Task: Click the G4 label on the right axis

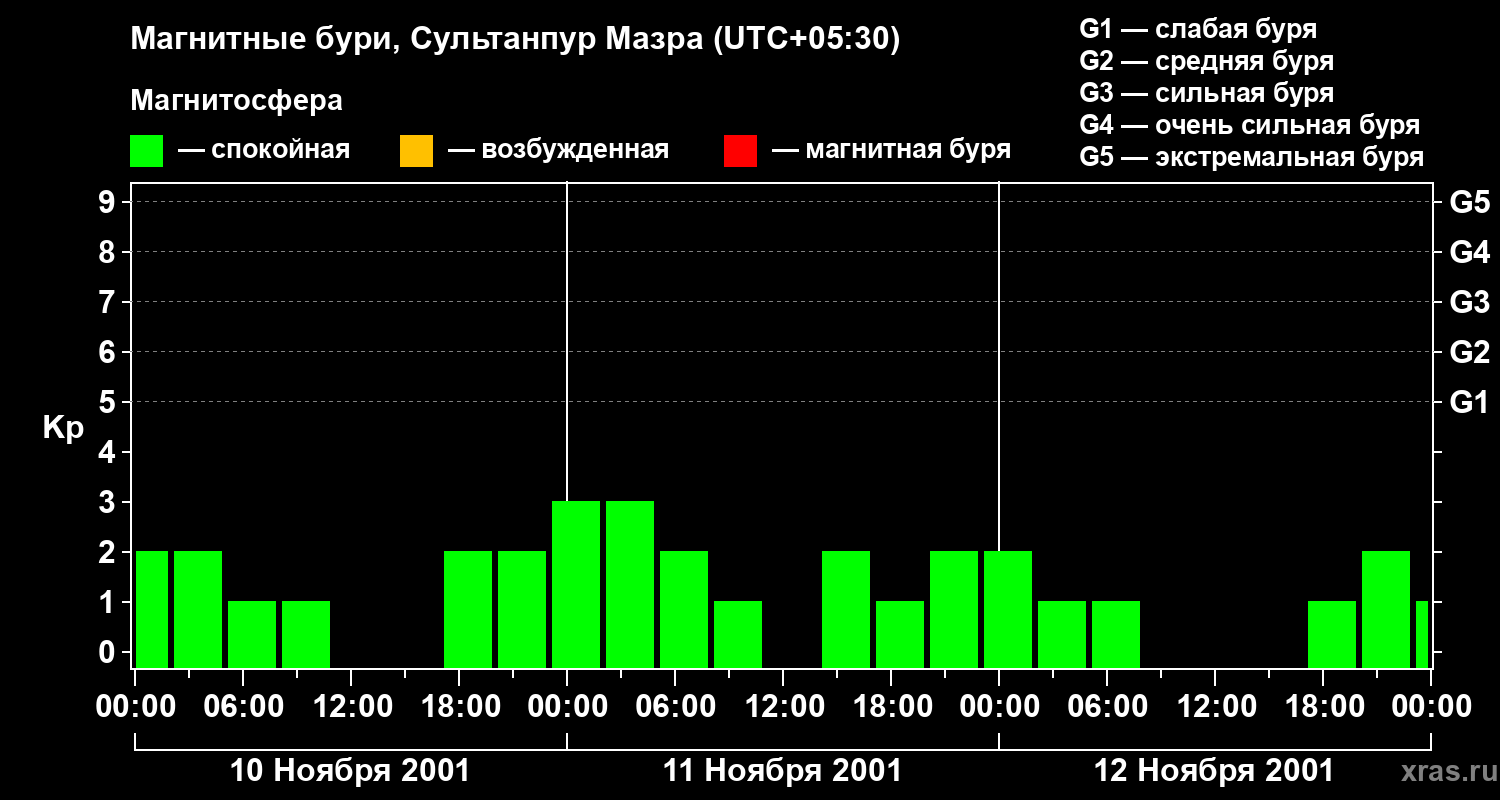Action: (x=1470, y=252)
